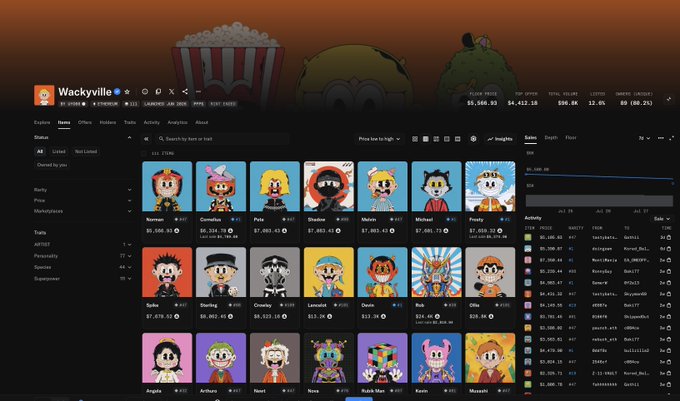Open the Price low to high sort dropdown

379,139
